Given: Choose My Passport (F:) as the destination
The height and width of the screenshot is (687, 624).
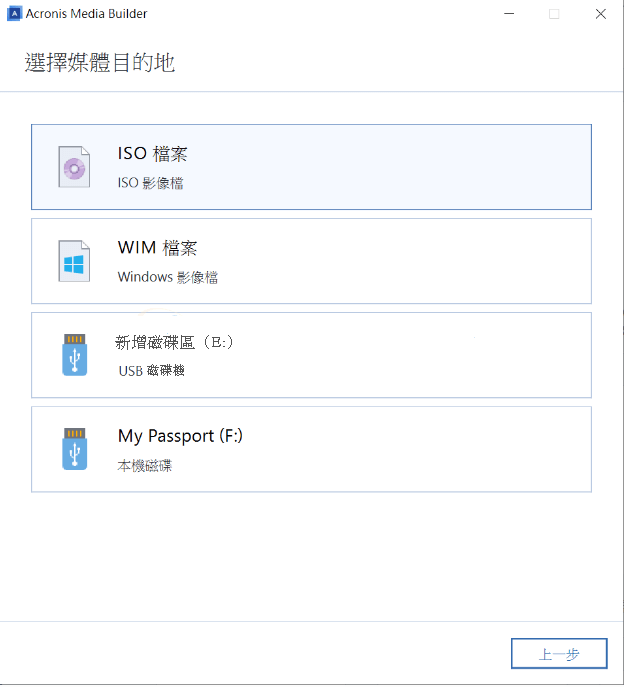Looking at the screenshot, I should pos(180,436).
